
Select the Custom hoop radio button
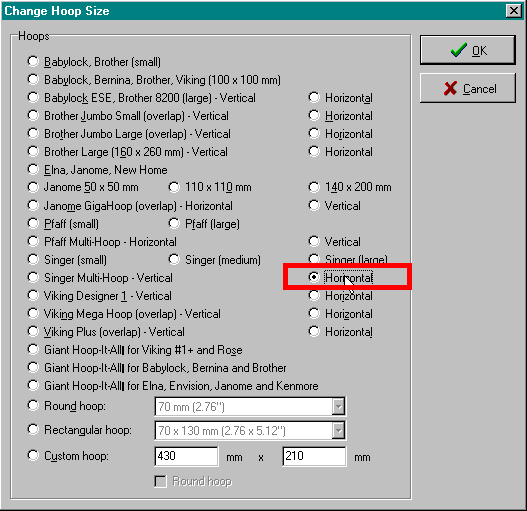pos(68,456)
